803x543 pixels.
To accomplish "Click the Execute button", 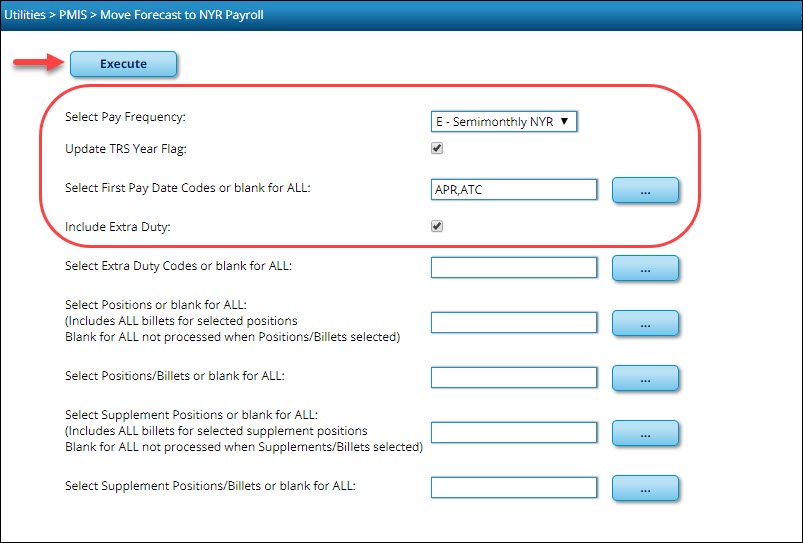I will tap(123, 64).
